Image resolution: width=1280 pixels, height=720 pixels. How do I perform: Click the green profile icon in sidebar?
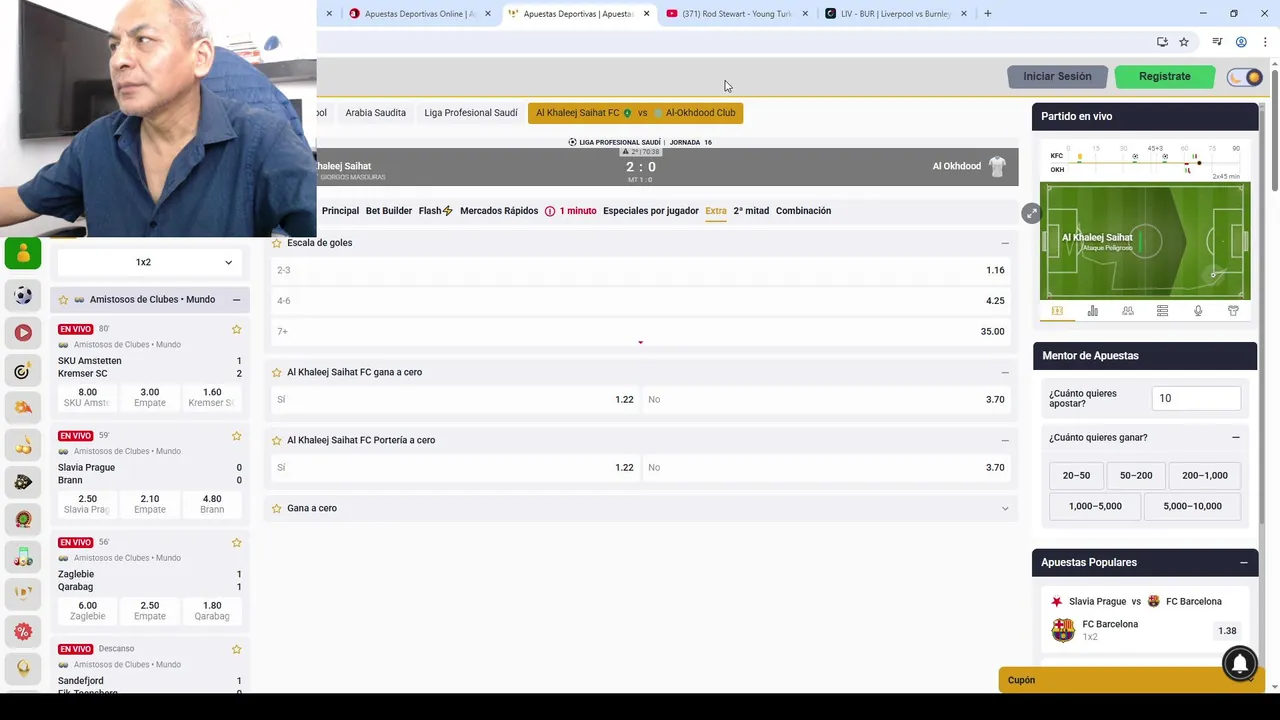coord(23,254)
